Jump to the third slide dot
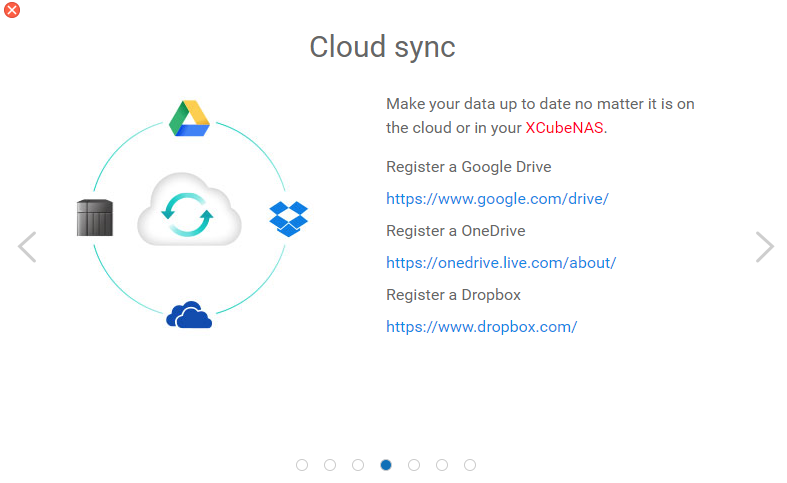This screenshot has height=483, width=787. pos(358,465)
